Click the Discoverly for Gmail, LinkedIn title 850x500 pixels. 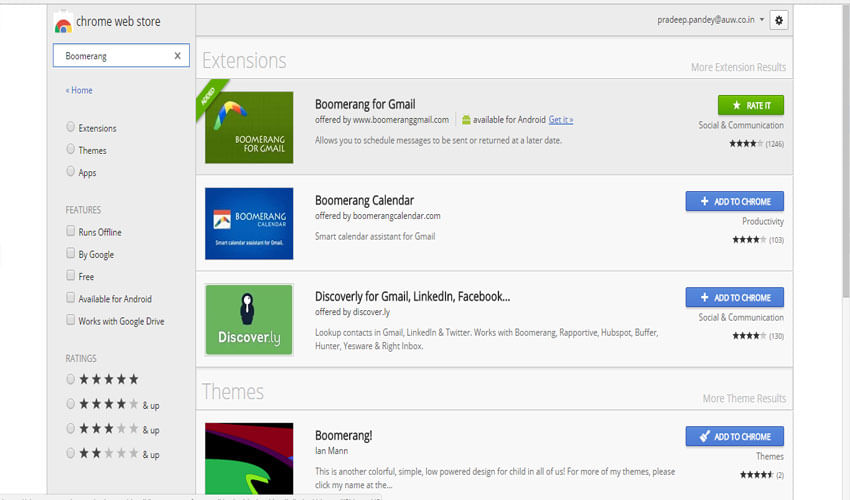tap(413, 296)
